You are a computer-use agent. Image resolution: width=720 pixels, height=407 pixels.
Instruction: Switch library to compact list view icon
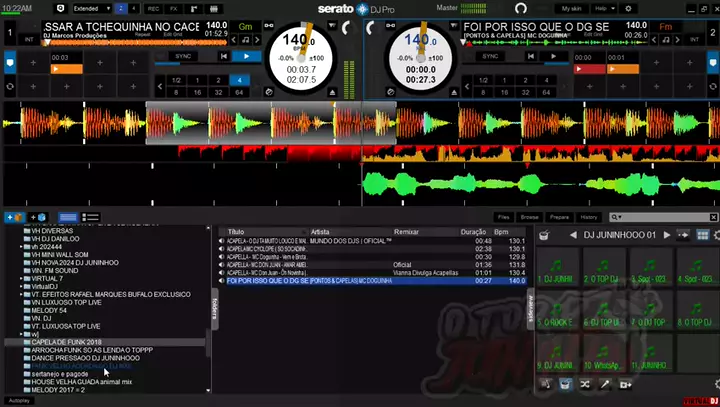tap(68, 217)
